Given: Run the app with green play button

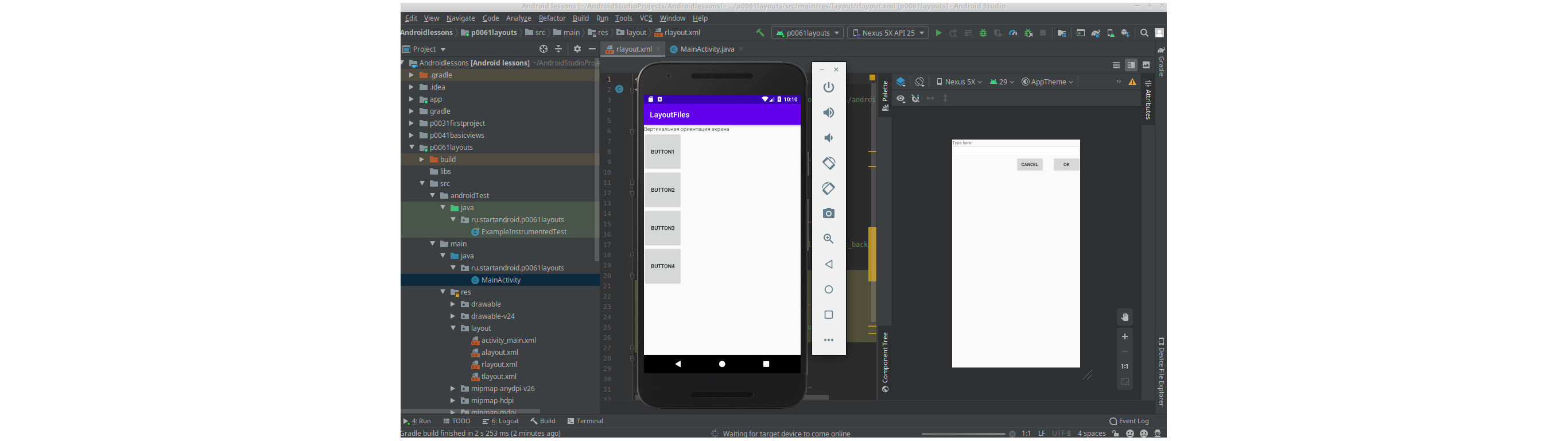Looking at the screenshot, I should (938, 33).
